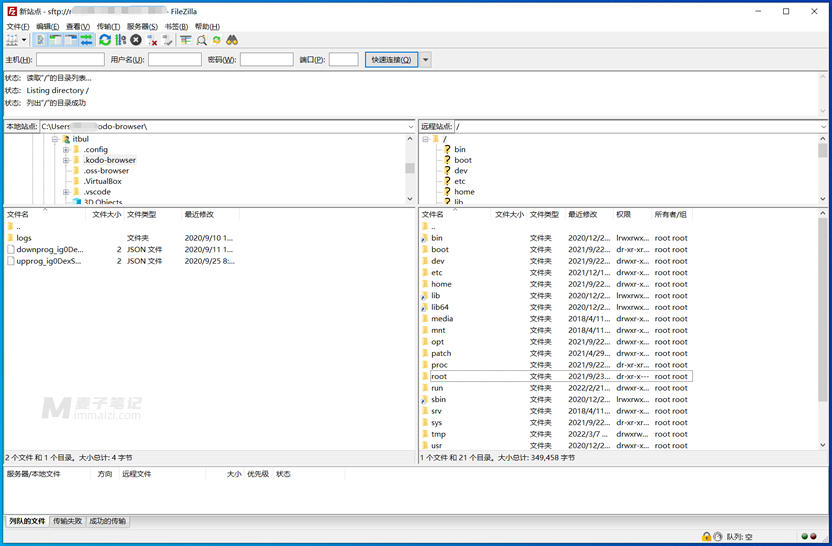Focus the 用户名 username field

point(175,59)
